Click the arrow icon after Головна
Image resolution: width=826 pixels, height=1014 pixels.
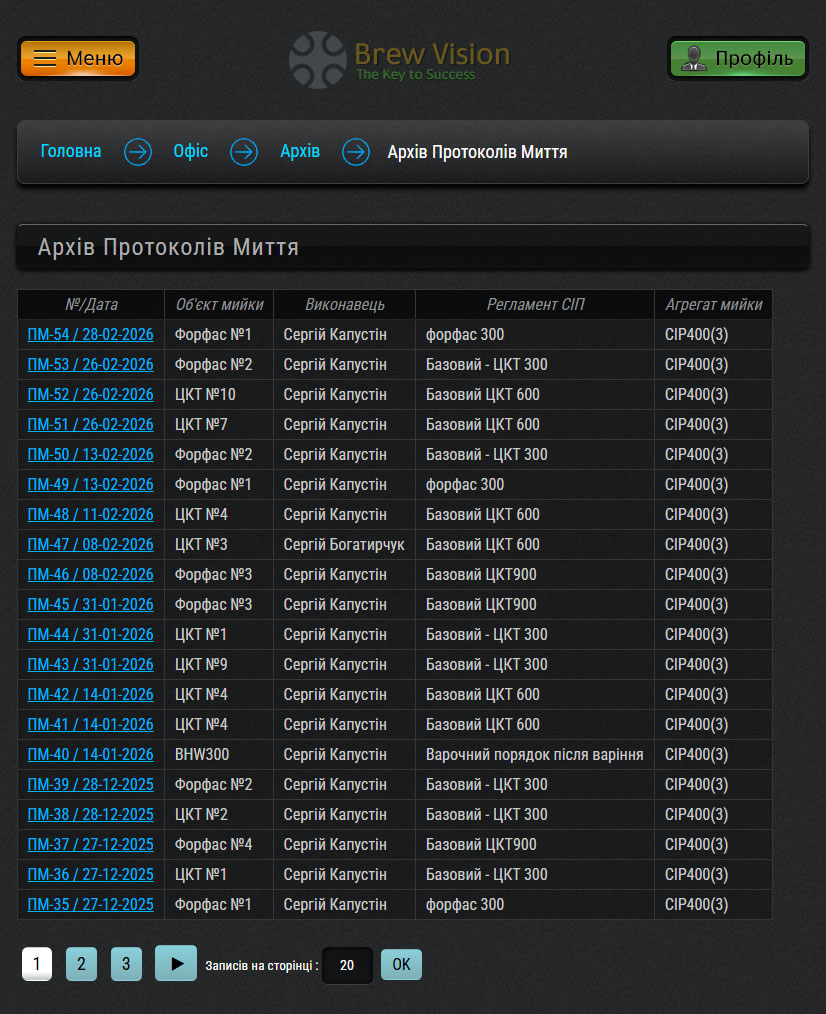click(x=138, y=152)
